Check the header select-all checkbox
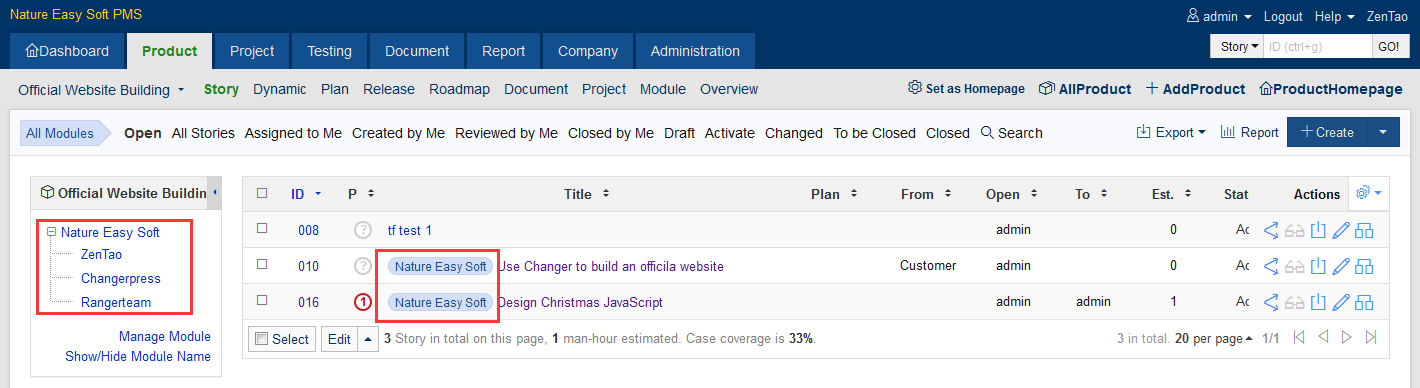 point(262,193)
